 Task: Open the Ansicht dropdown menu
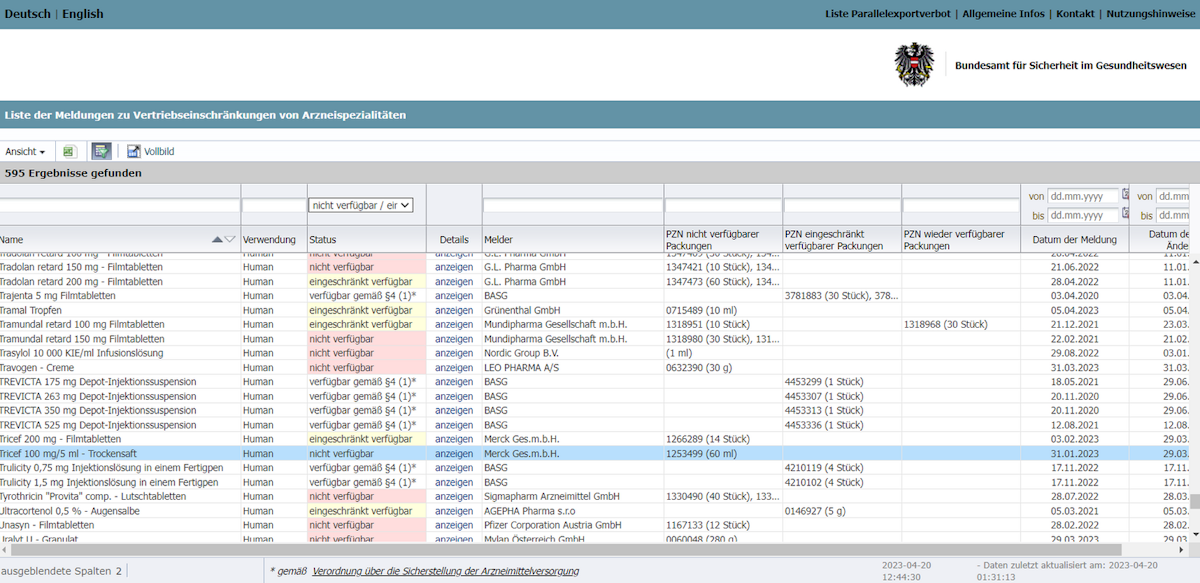click(25, 152)
